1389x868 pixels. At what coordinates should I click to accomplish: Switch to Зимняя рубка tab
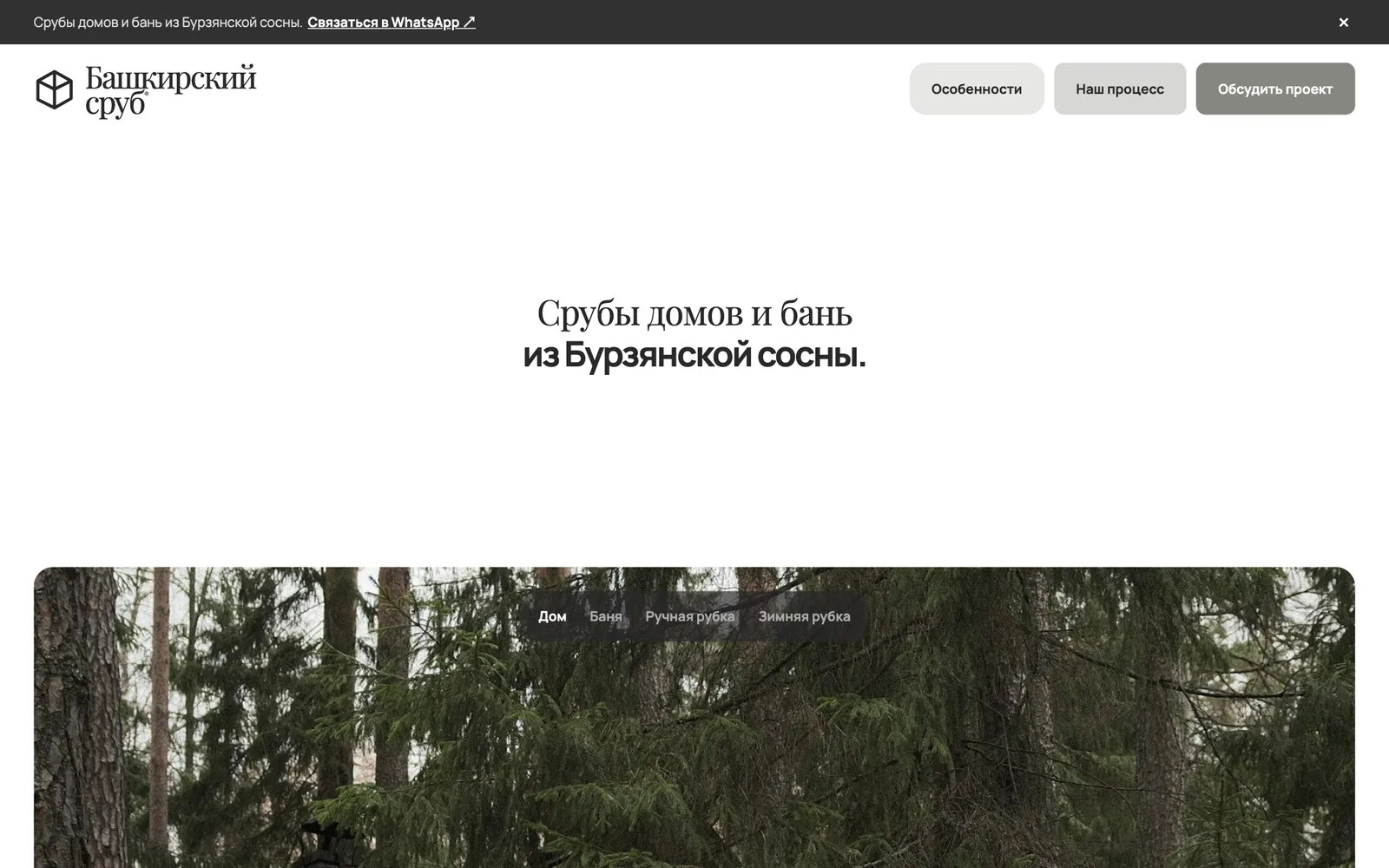tap(805, 616)
